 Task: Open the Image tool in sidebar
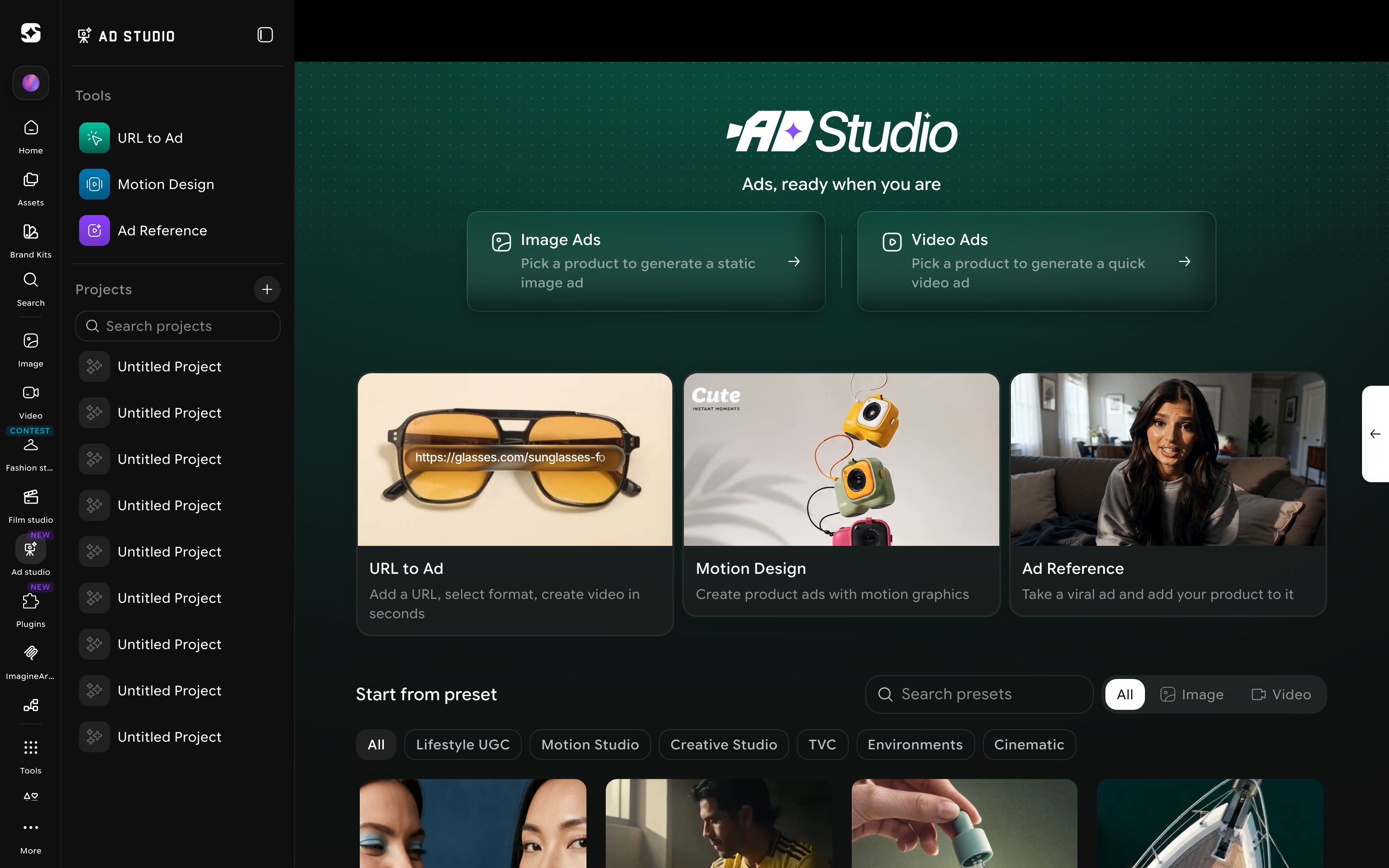[30, 350]
